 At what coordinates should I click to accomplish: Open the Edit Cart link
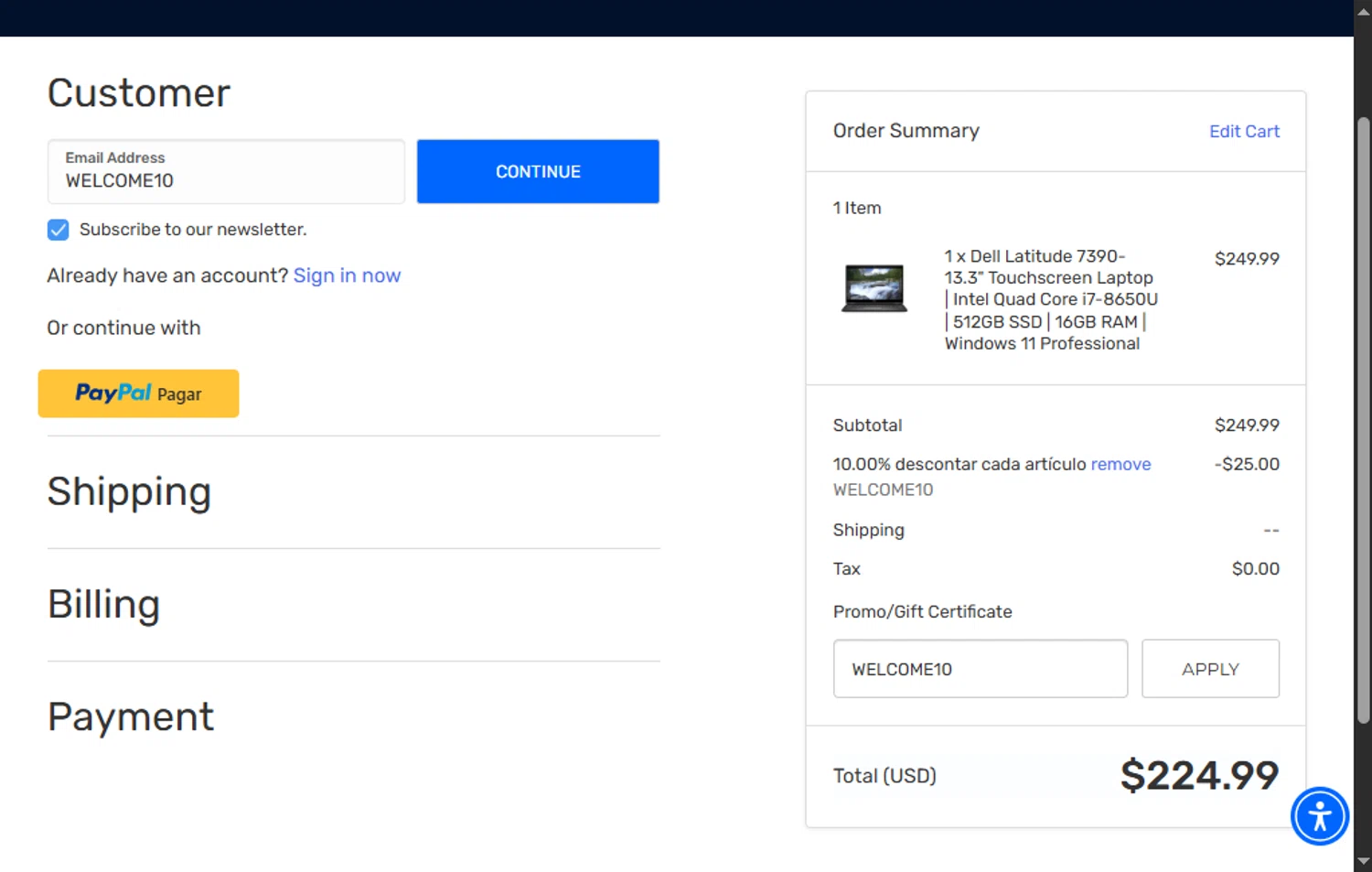(x=1244, y=131)
